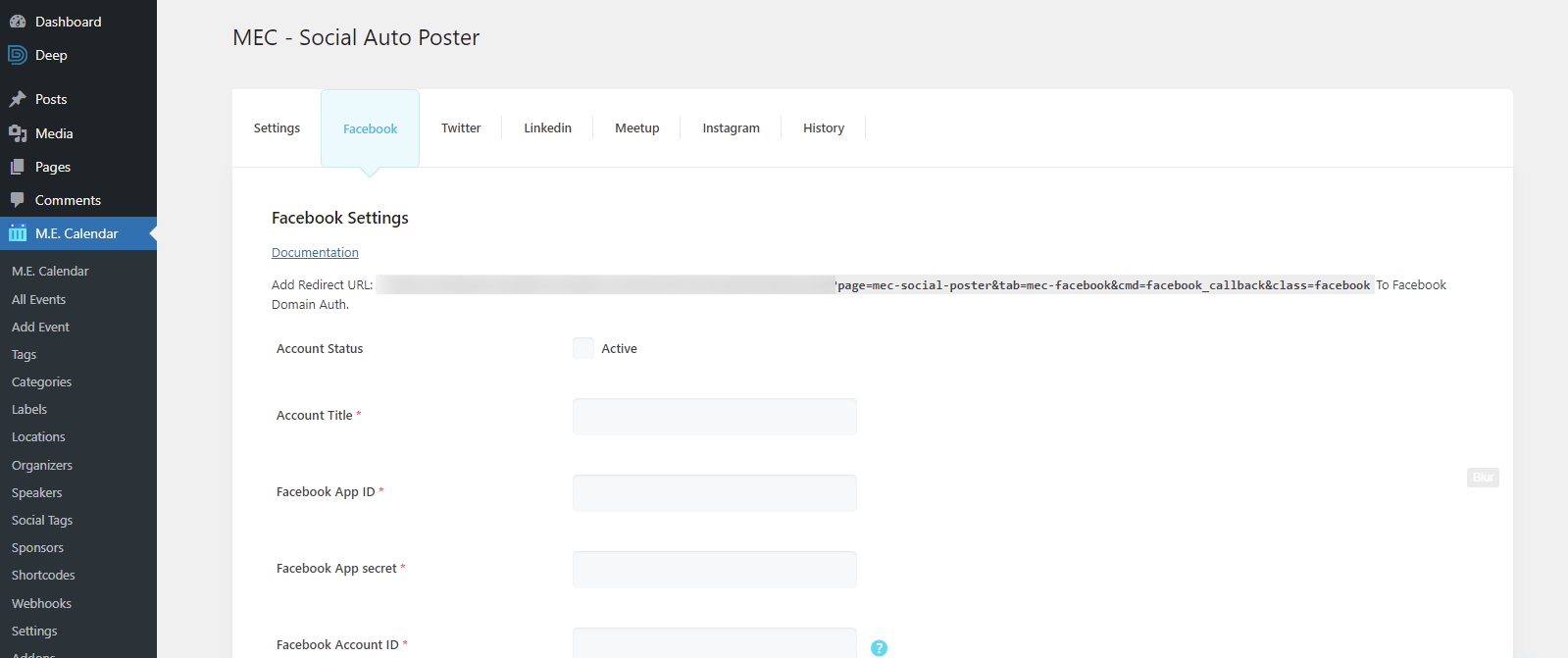Click the Posts pushpin icon

(x=18, y=99)
